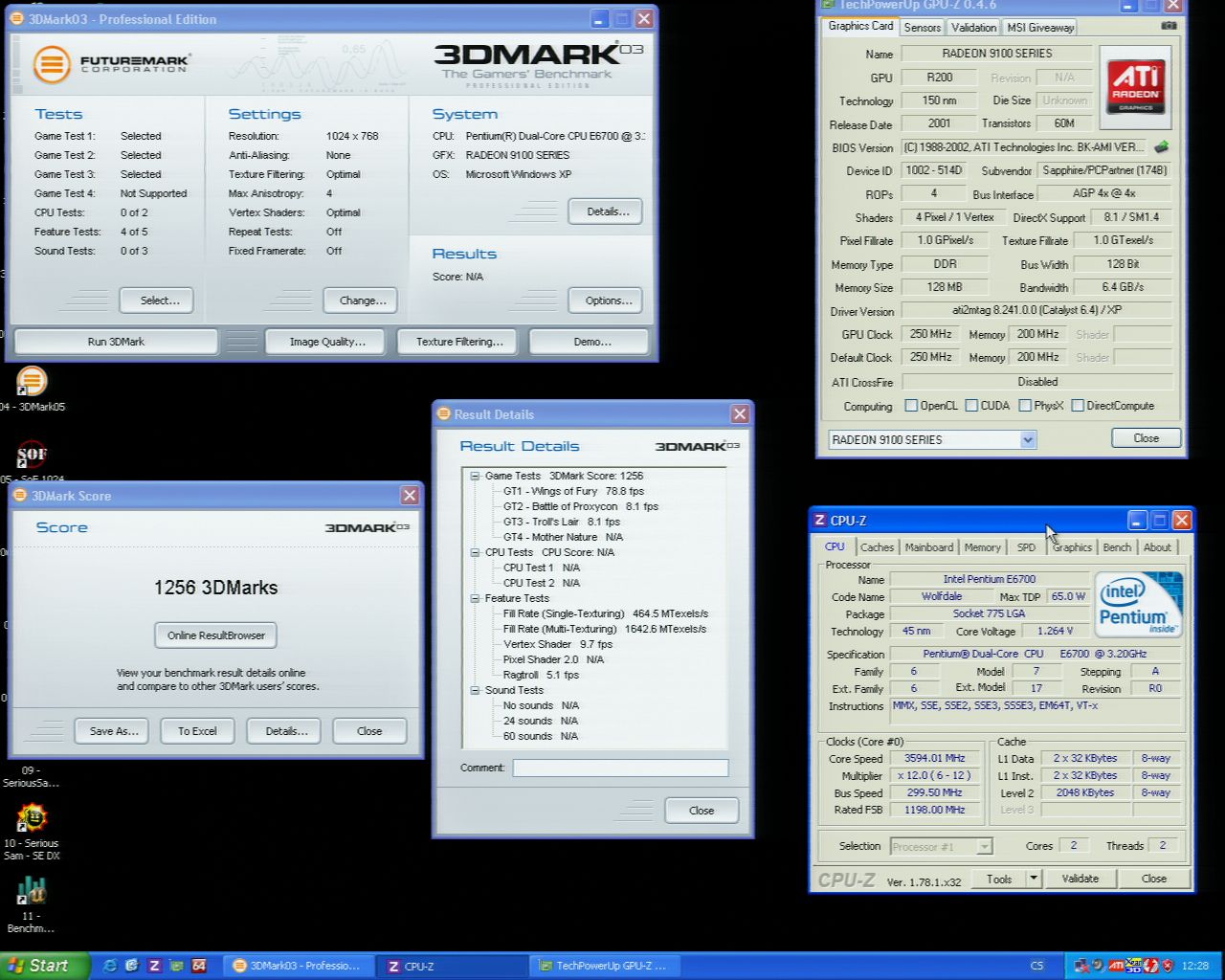Click the Intel Pentium logo in CPU-Z
This screenshot has height=980, width=1225.
(x=1138, y=604)
